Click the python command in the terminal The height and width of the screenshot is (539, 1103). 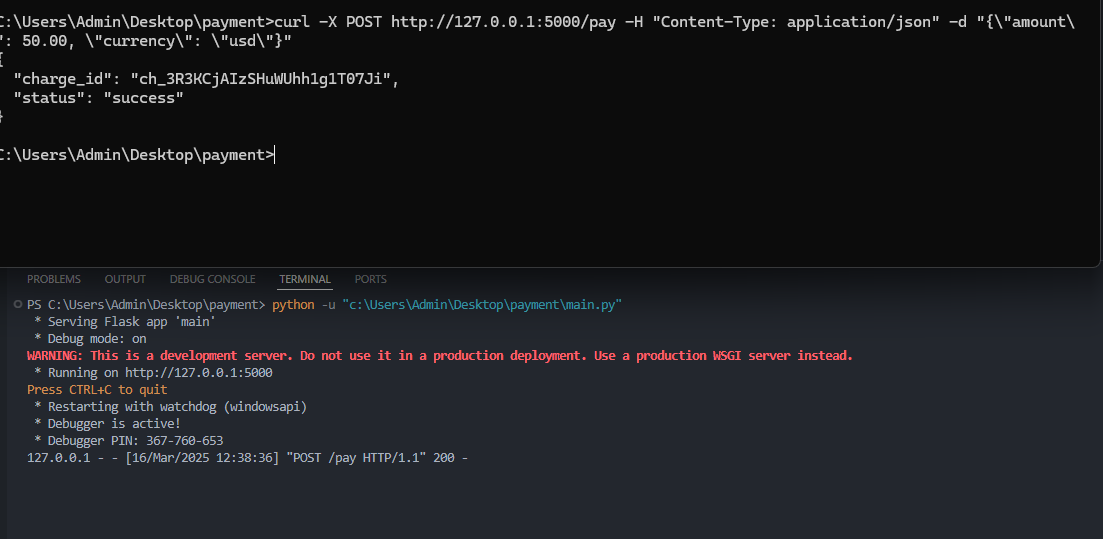[290, 305]
